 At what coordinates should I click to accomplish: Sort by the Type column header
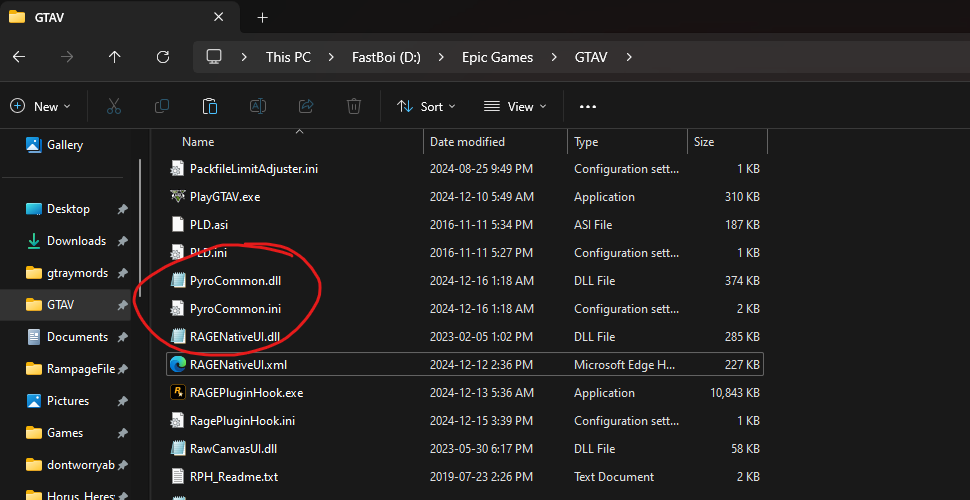[586, 142]
